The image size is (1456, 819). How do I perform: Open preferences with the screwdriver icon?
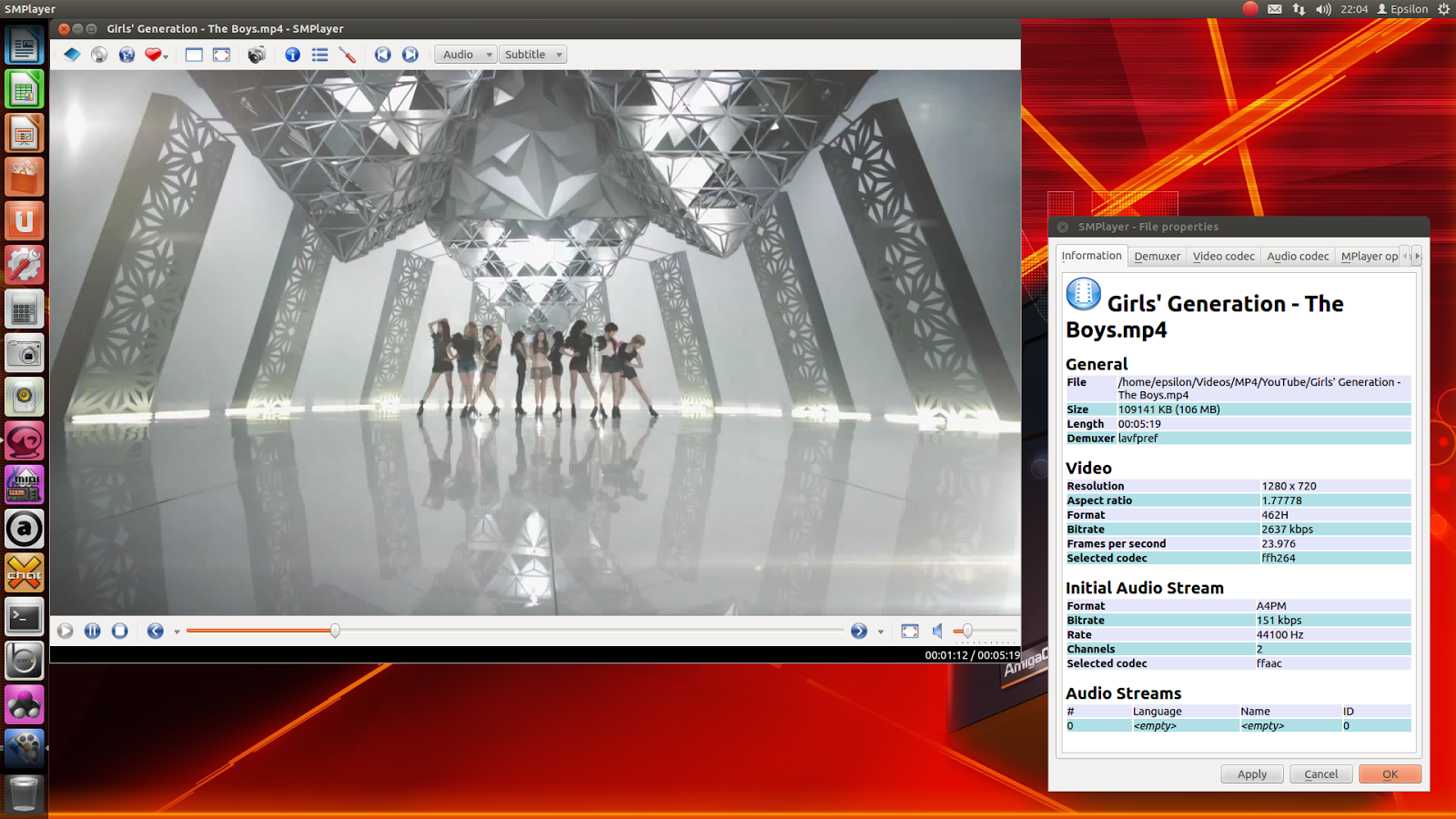(x=347, y=55)
